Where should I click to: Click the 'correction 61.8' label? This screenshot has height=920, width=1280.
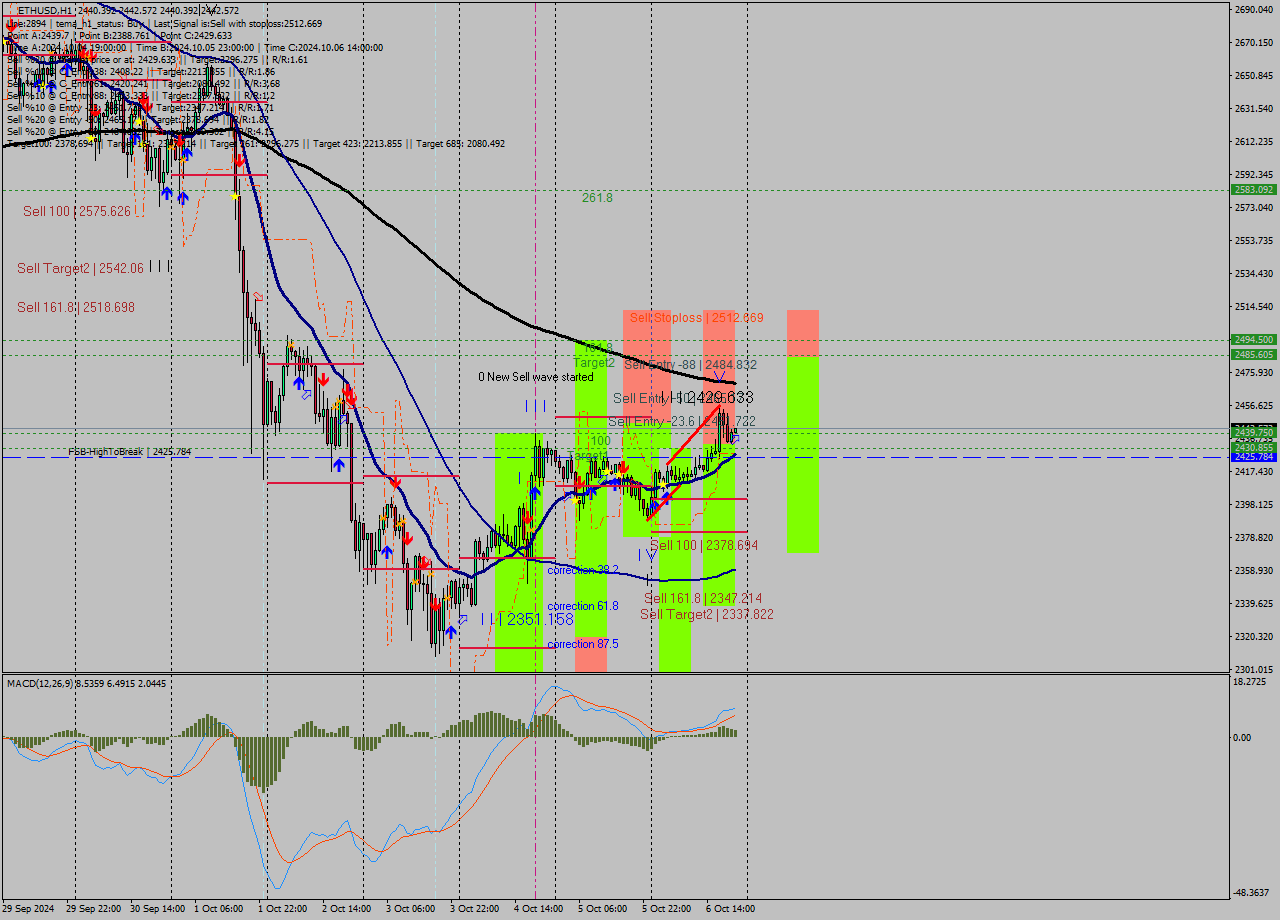coord(583,606)
